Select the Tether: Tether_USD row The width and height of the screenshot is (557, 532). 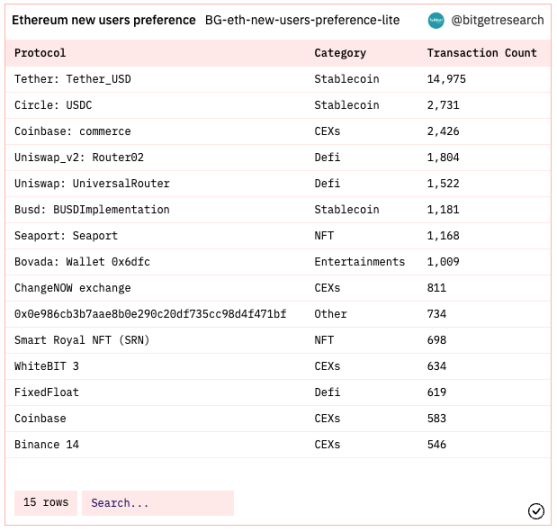coord(278,79)
